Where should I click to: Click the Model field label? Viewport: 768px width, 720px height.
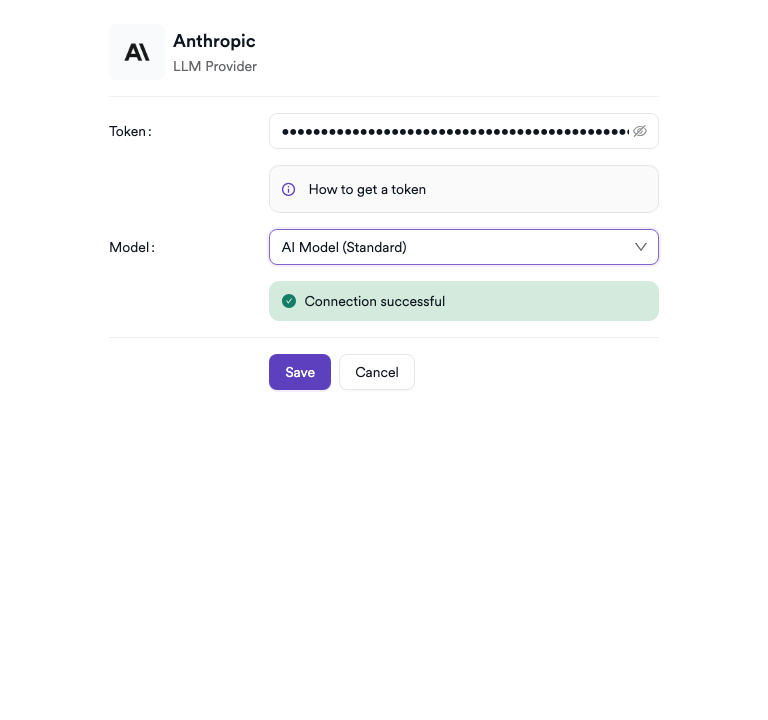[x=132, y=247]
